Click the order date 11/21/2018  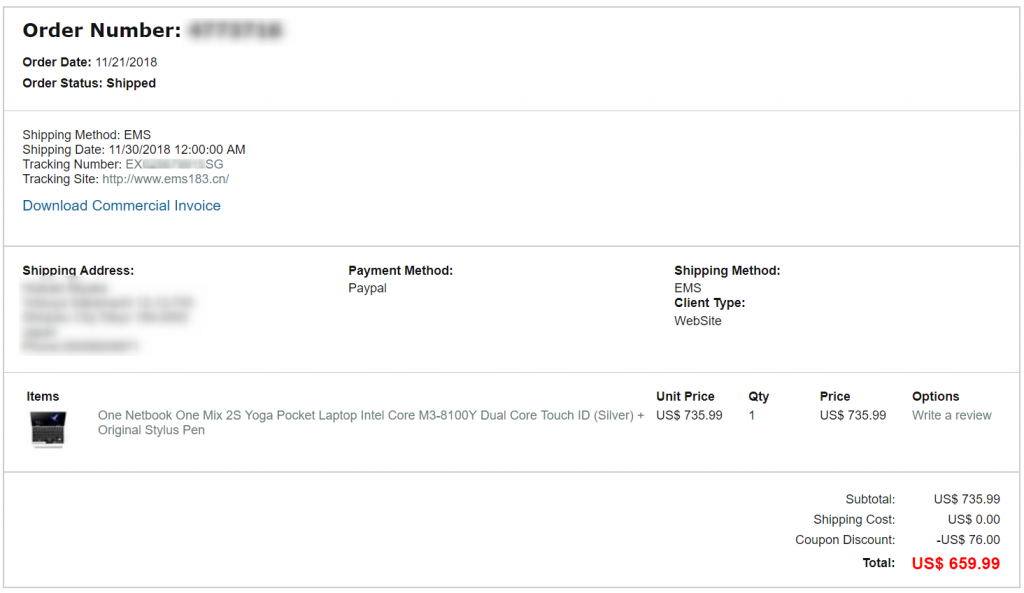tap(126, 62)
